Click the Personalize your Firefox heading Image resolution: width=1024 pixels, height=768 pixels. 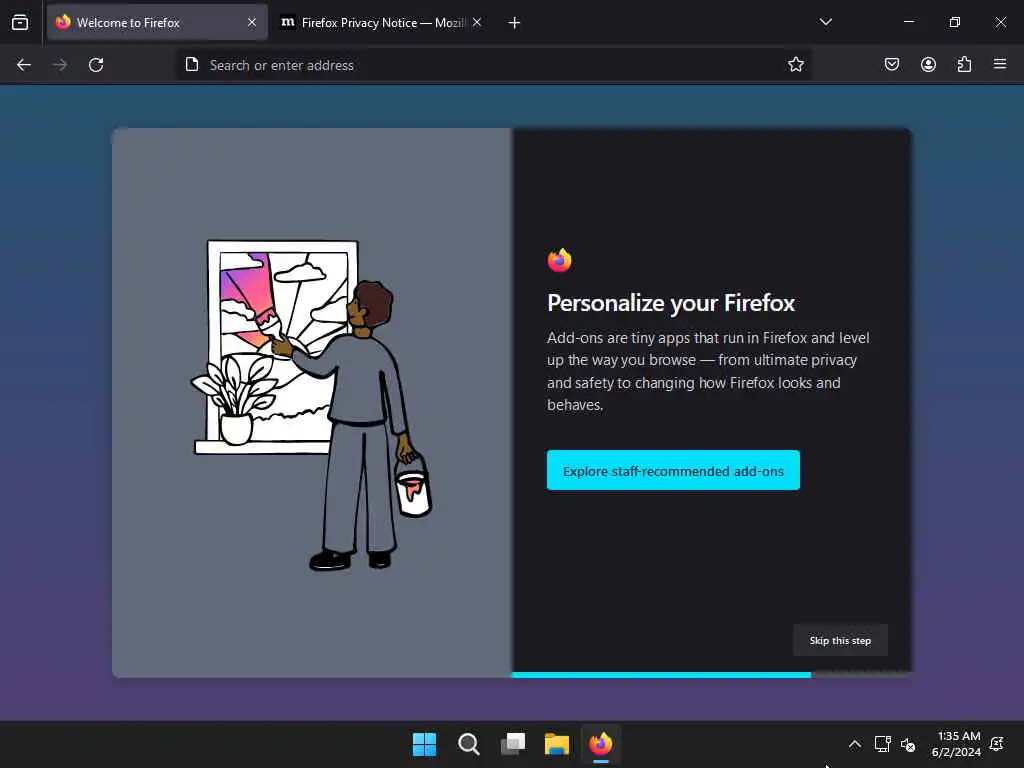click(671, 303)
